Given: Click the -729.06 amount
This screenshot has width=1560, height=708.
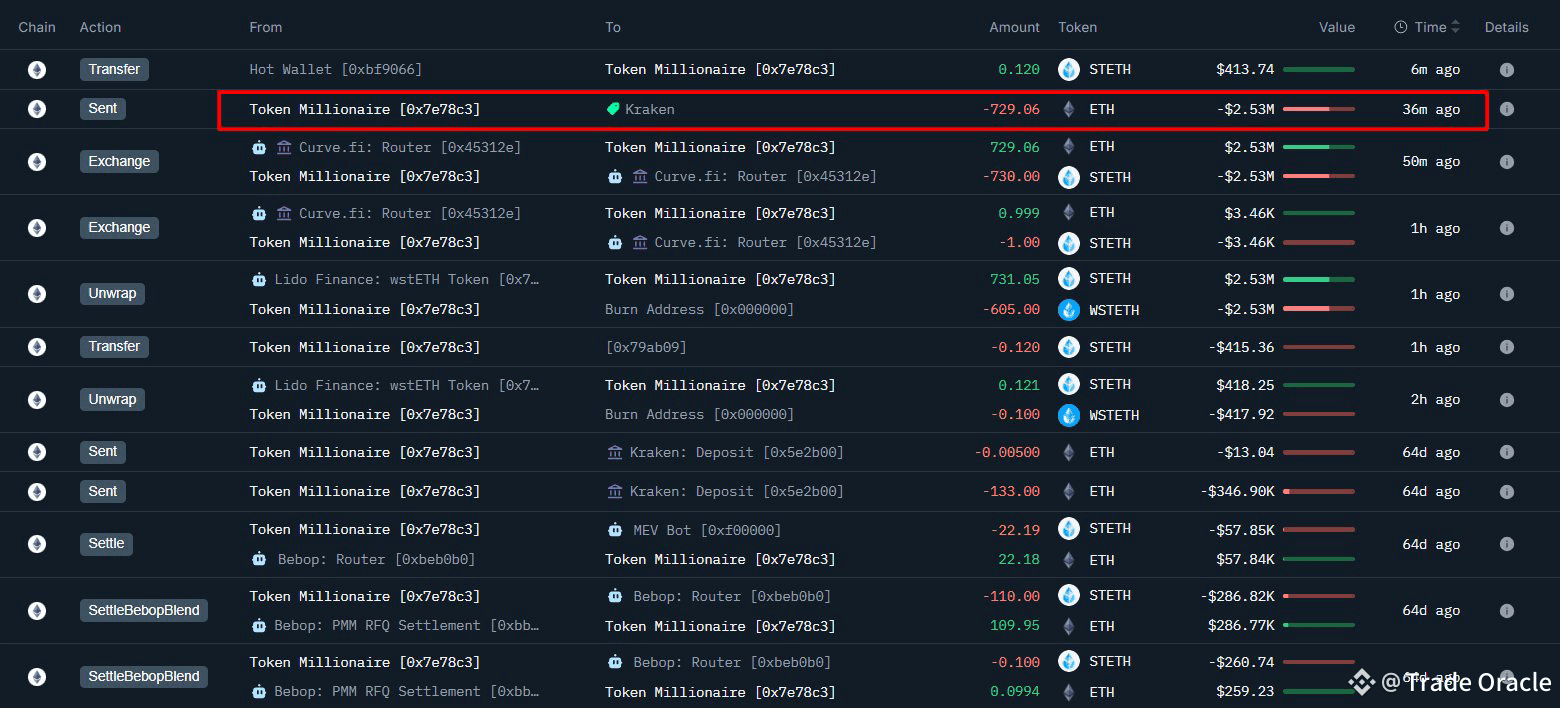Looking at the screenshot, I should click(x=1011, y=109).
